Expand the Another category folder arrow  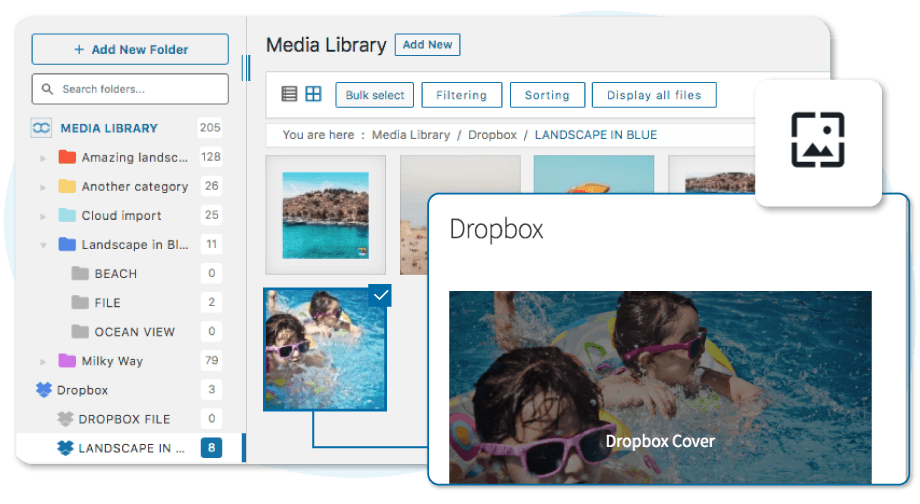43,187
